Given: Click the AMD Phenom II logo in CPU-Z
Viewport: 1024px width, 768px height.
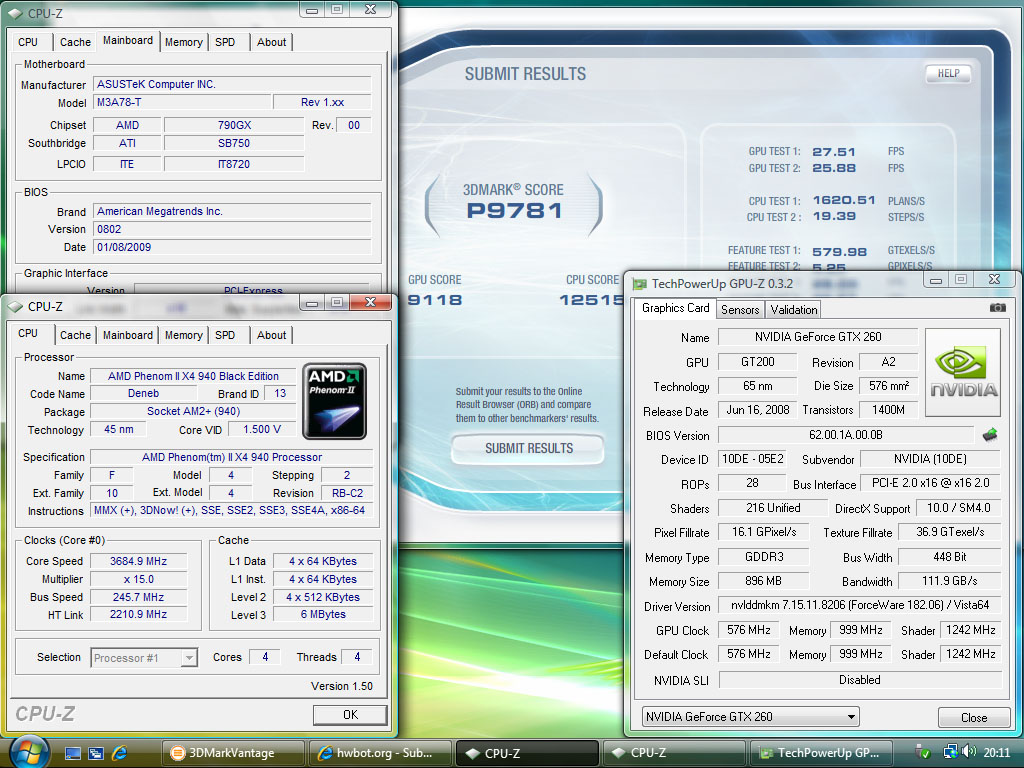Looking at the screenshot, I should point(334,401).
